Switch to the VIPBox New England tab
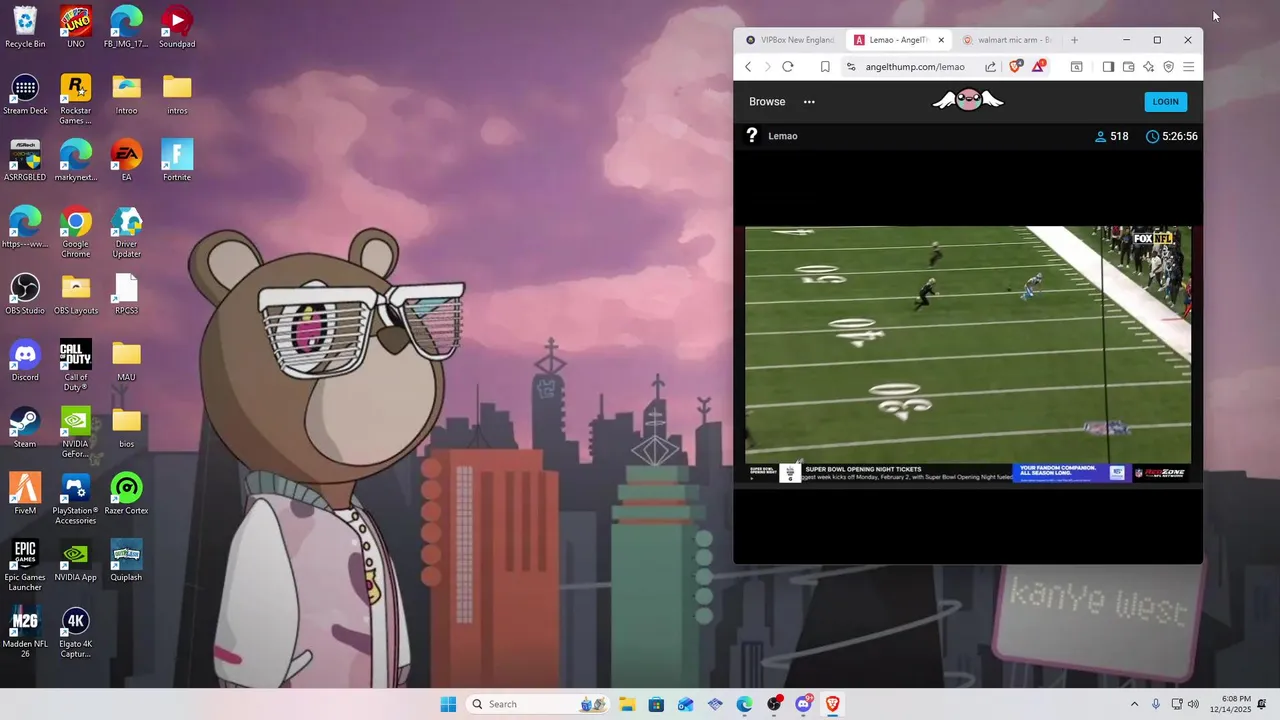Viewport: 1280px width, 720px height. point(789,40)
